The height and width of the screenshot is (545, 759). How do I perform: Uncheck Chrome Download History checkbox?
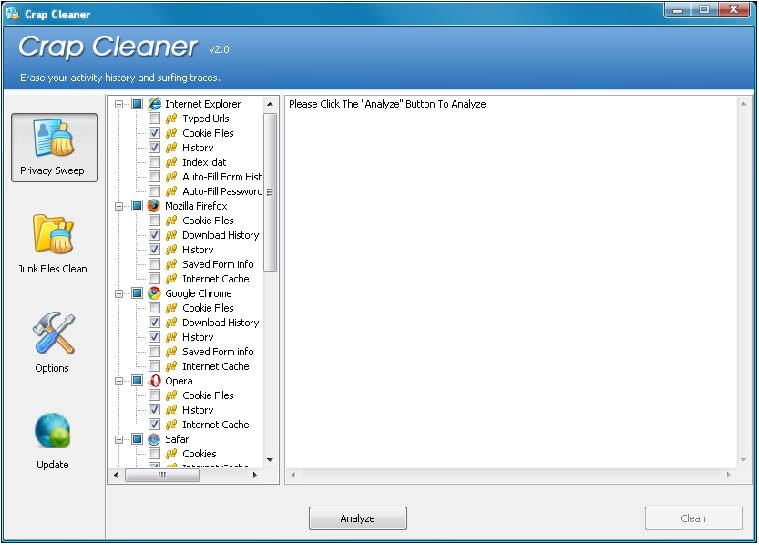pos(154,322)
